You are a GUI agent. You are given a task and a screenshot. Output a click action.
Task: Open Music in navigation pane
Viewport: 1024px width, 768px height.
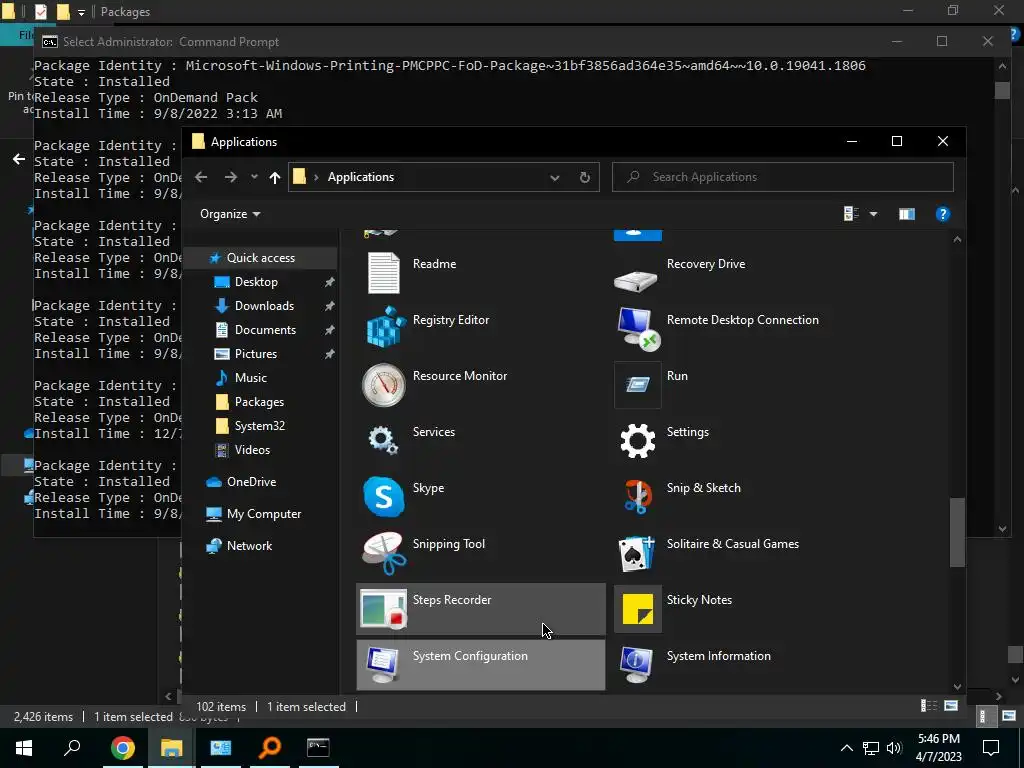click(251, 377)
